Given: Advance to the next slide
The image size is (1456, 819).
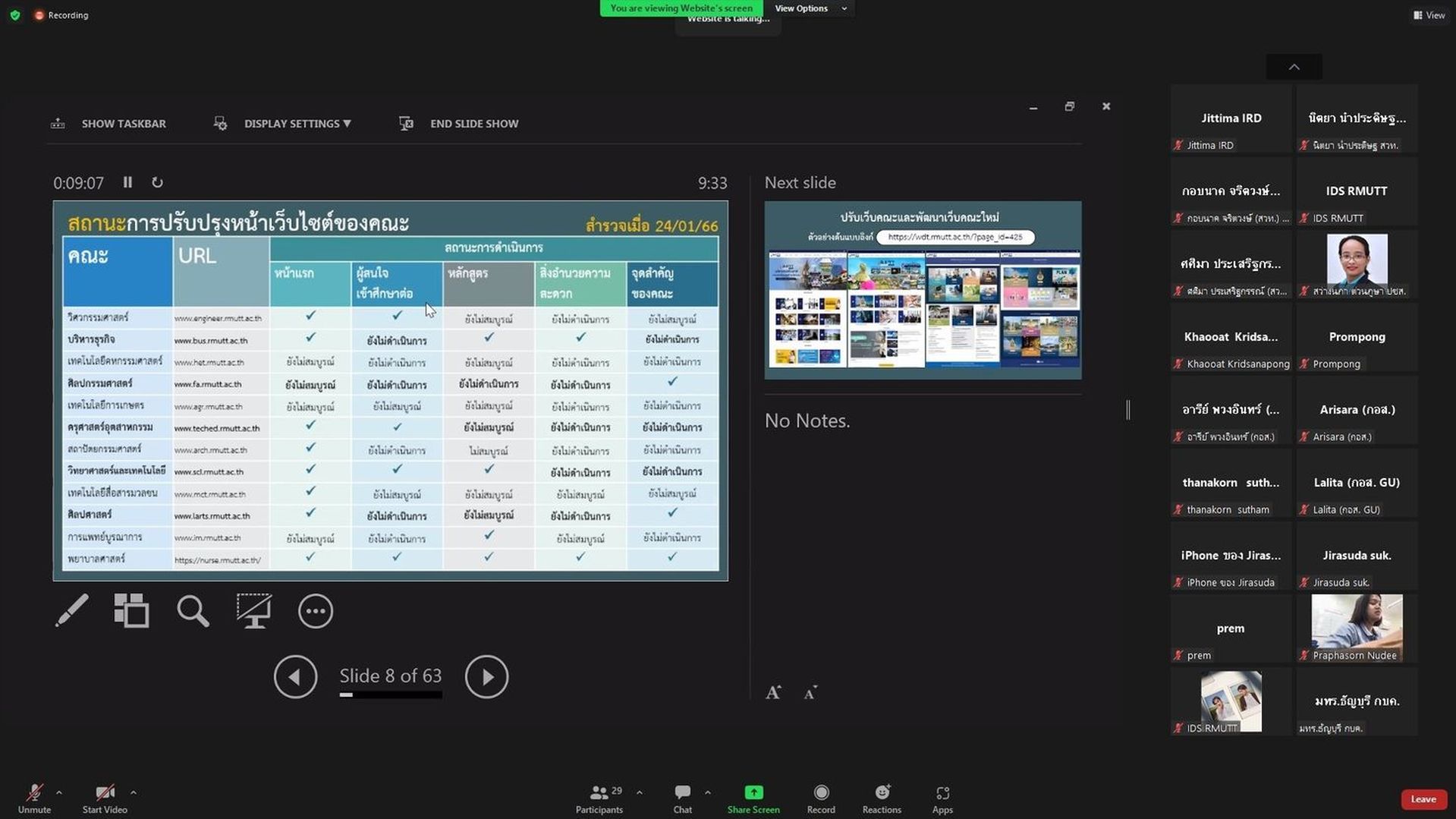Looking at the screenshot, I should (486, 676).
